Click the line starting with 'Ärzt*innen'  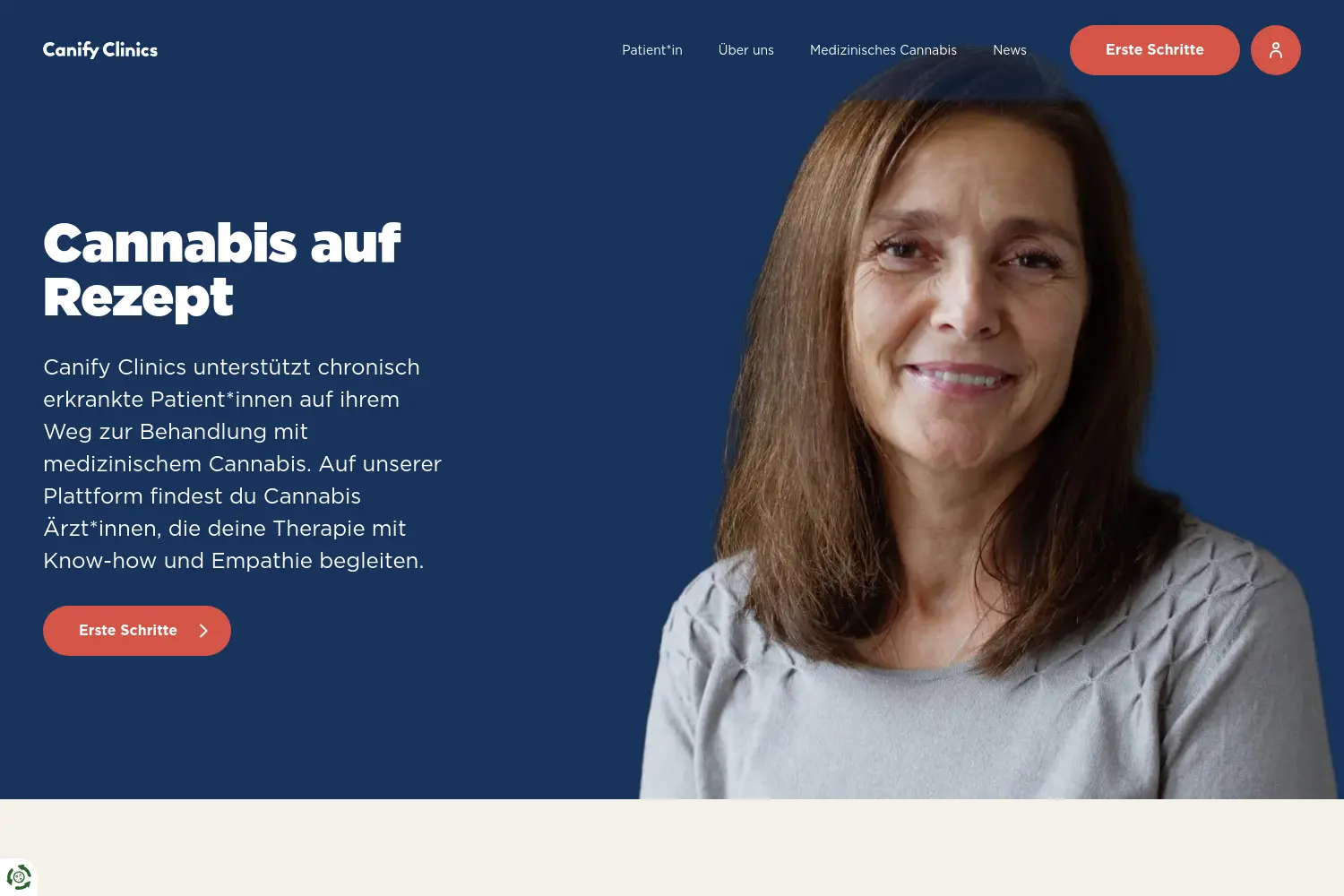(224, 529)
